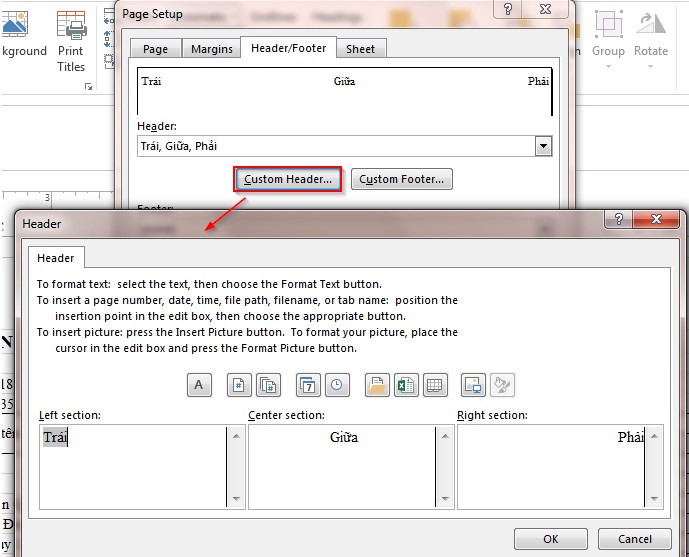
Task: Insert Page Number icon in Header dialog
Action: click(x=239, y=385)
